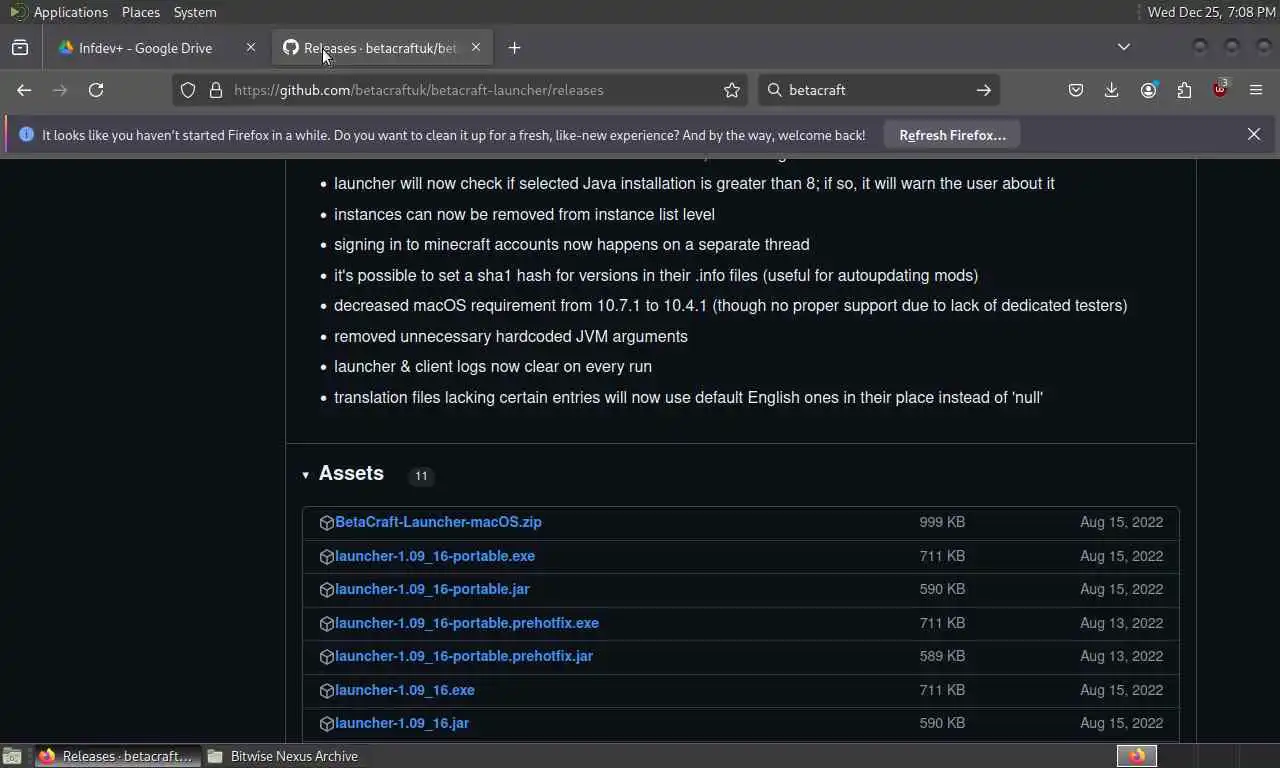Open the Places menu

[140, 12]
